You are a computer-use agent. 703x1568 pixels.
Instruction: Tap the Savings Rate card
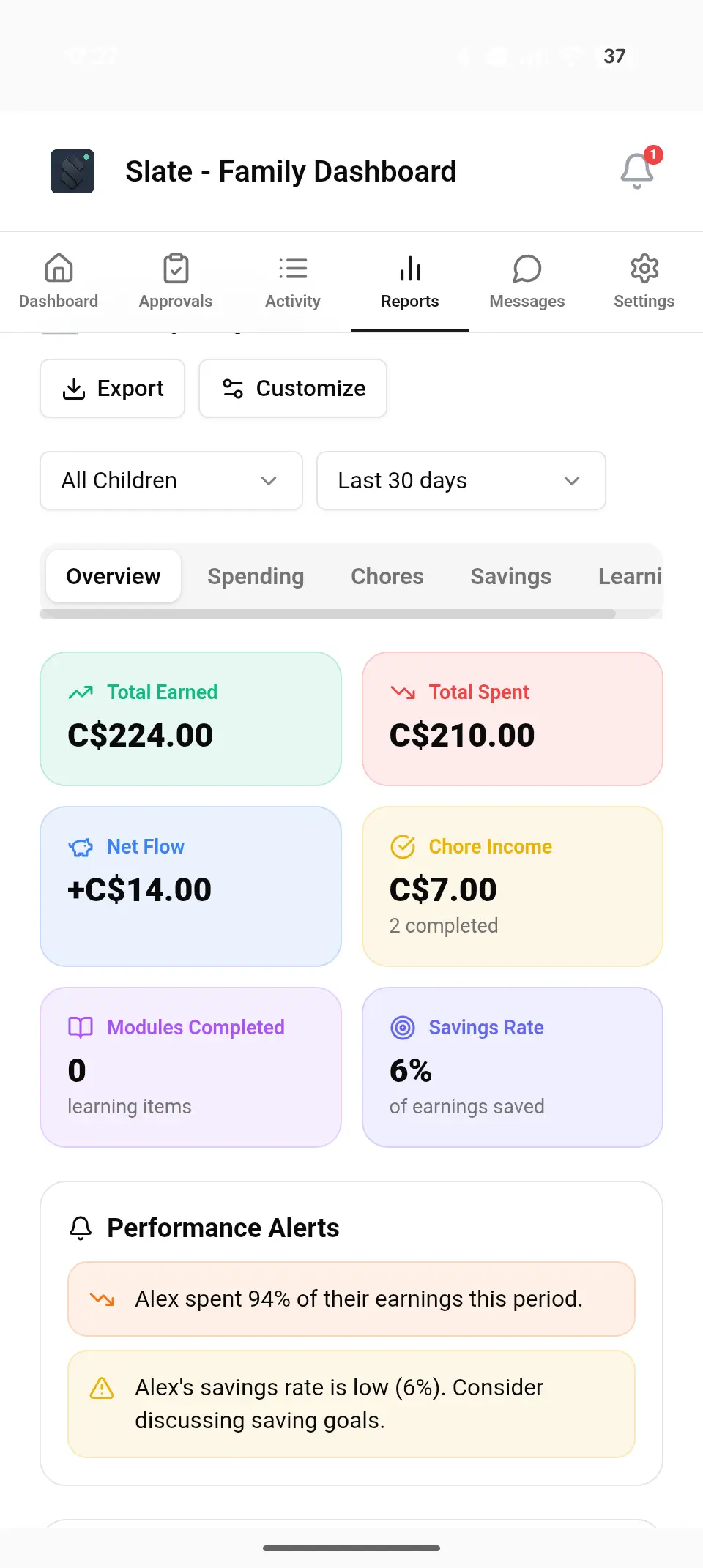513,1067
